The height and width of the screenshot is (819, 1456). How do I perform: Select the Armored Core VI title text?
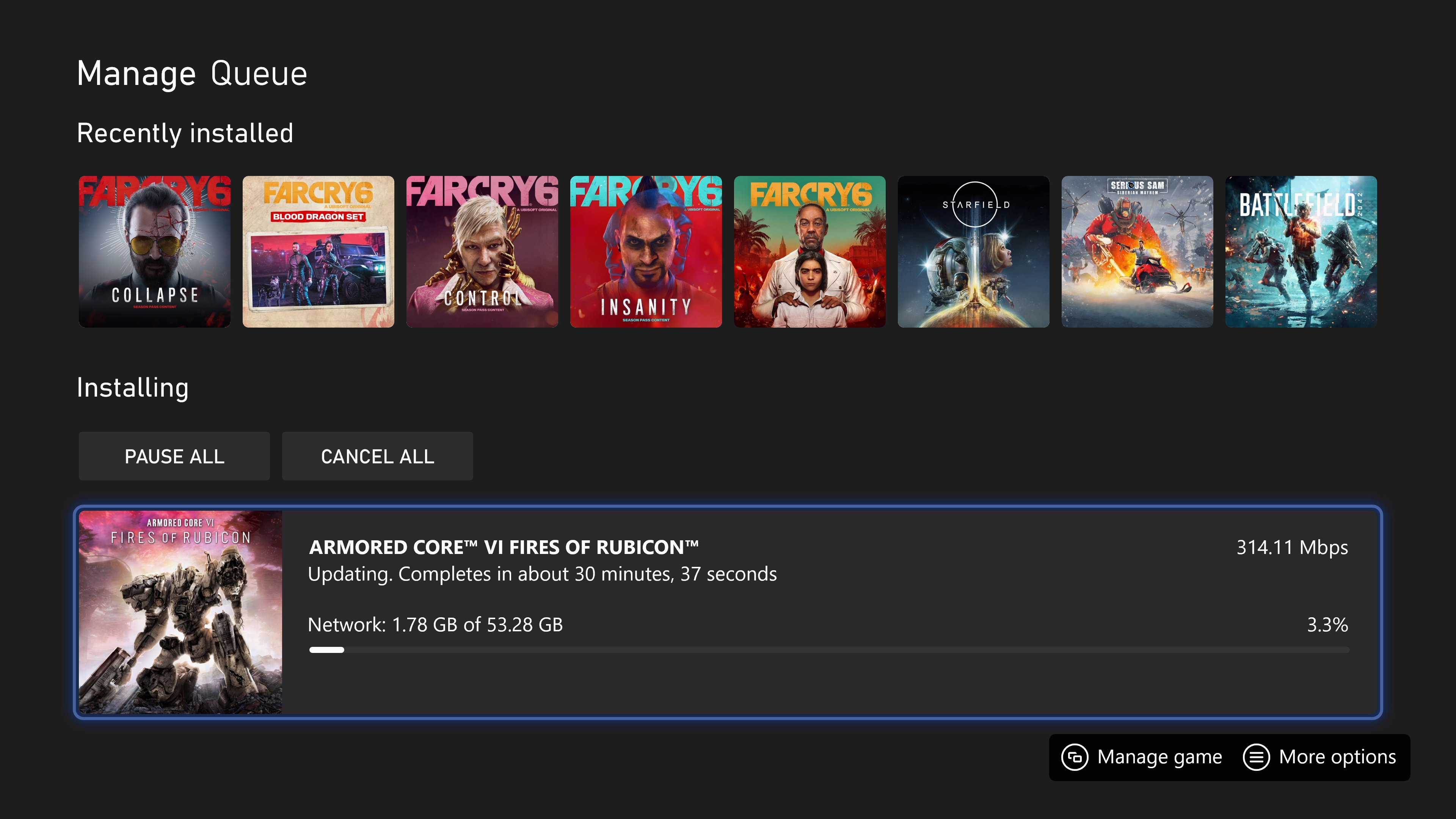504,547
